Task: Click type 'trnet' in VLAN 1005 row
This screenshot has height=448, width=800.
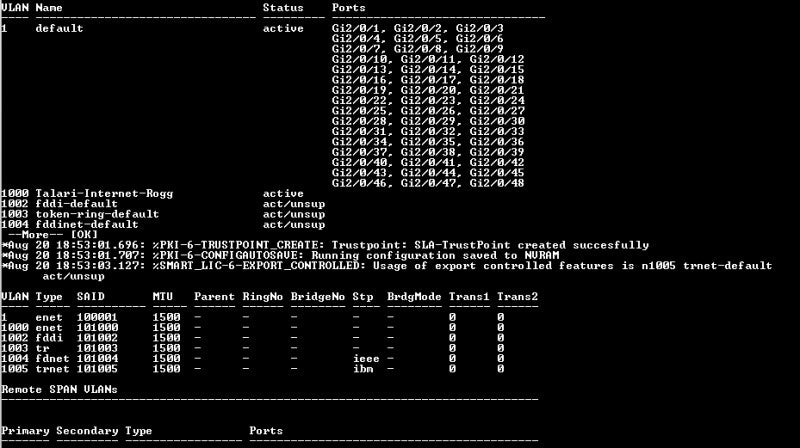Action: (x=53, y=369)
